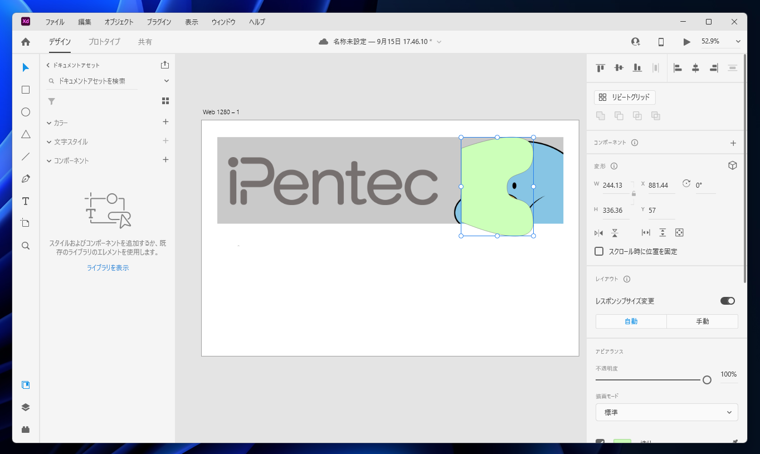This screenshot has width=760, height=454.
Task: Open the オブジェクト menu
Action: 119,22
